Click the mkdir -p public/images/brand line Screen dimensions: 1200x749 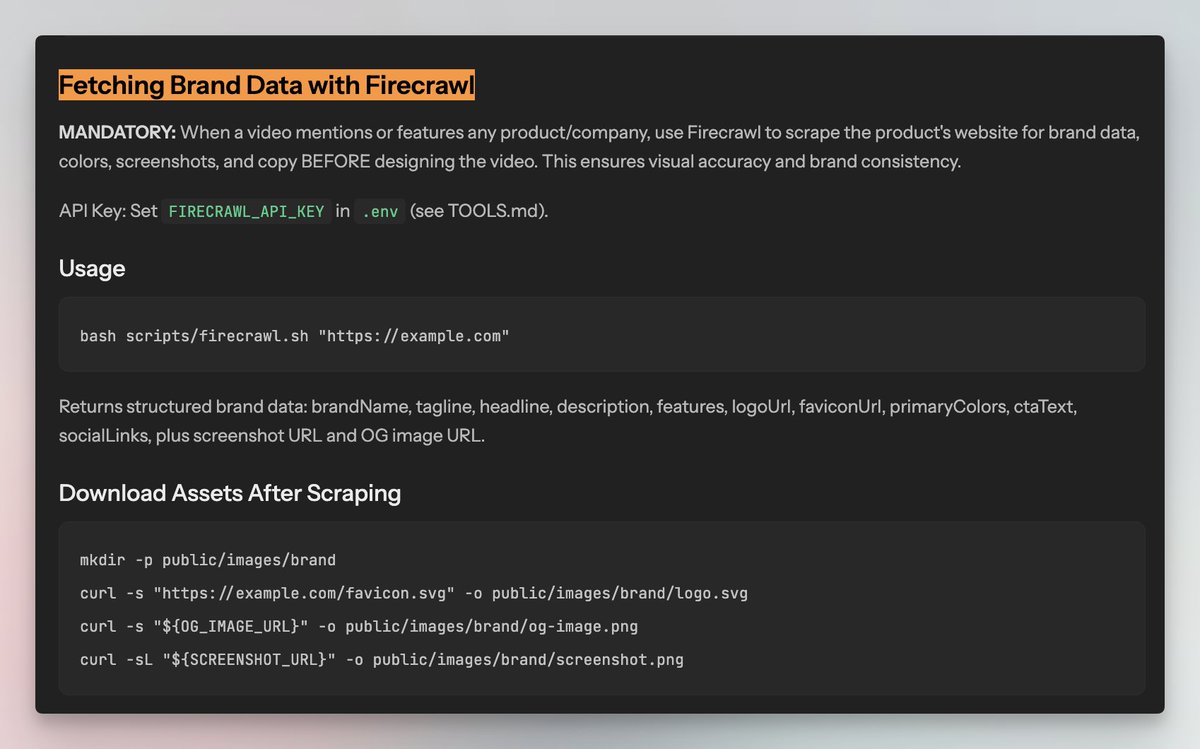(207, 560)
